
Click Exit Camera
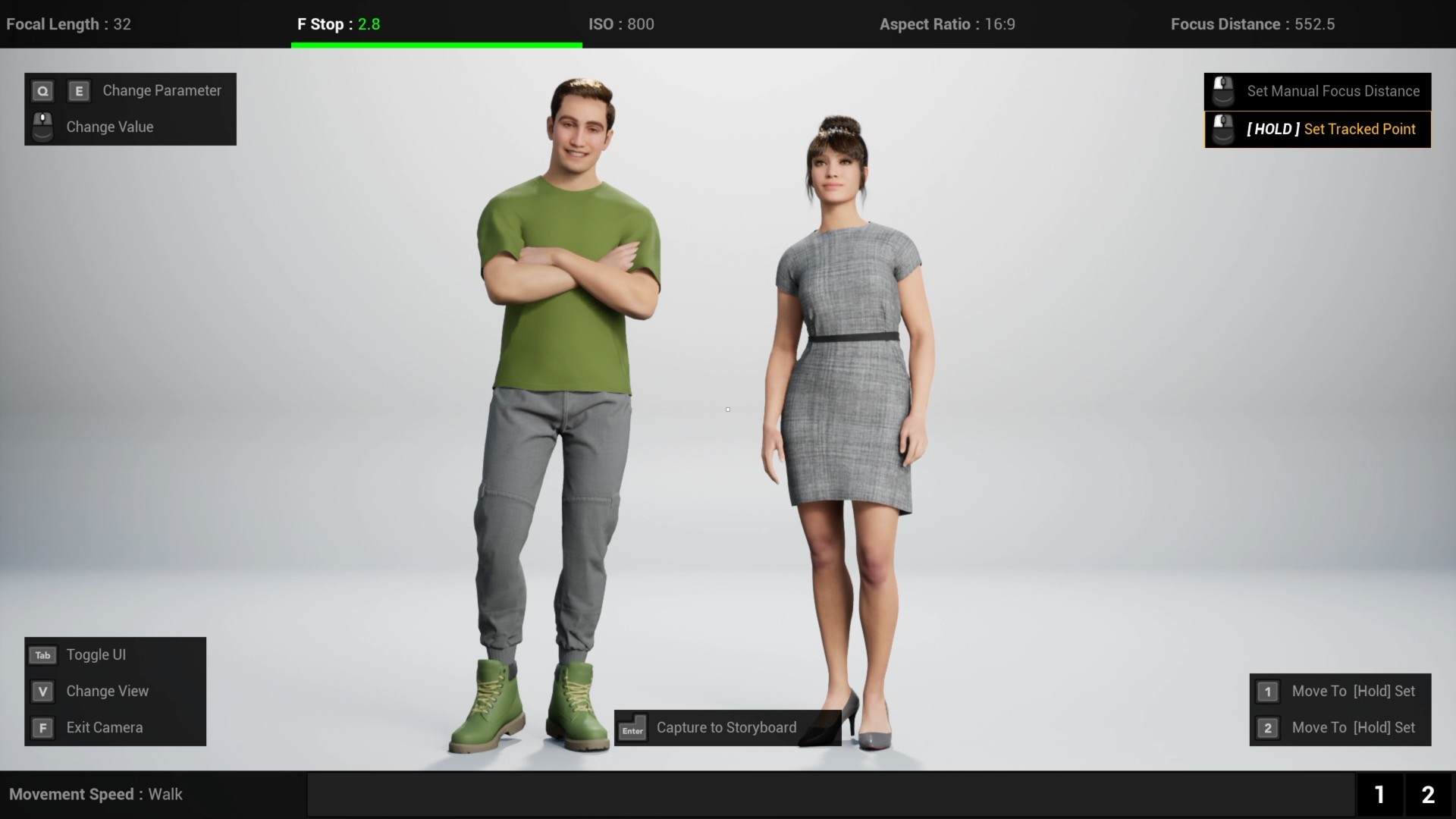(104, 727)
